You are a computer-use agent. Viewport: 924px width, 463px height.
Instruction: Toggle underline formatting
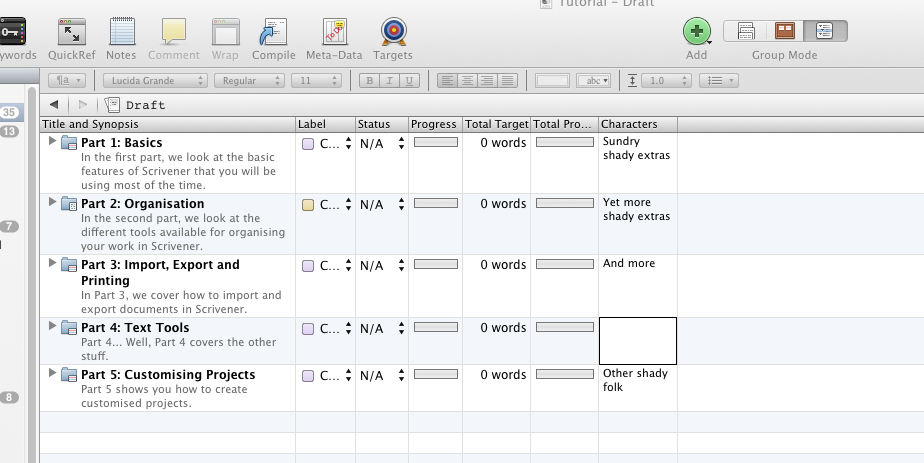click(x=409, y=81)
